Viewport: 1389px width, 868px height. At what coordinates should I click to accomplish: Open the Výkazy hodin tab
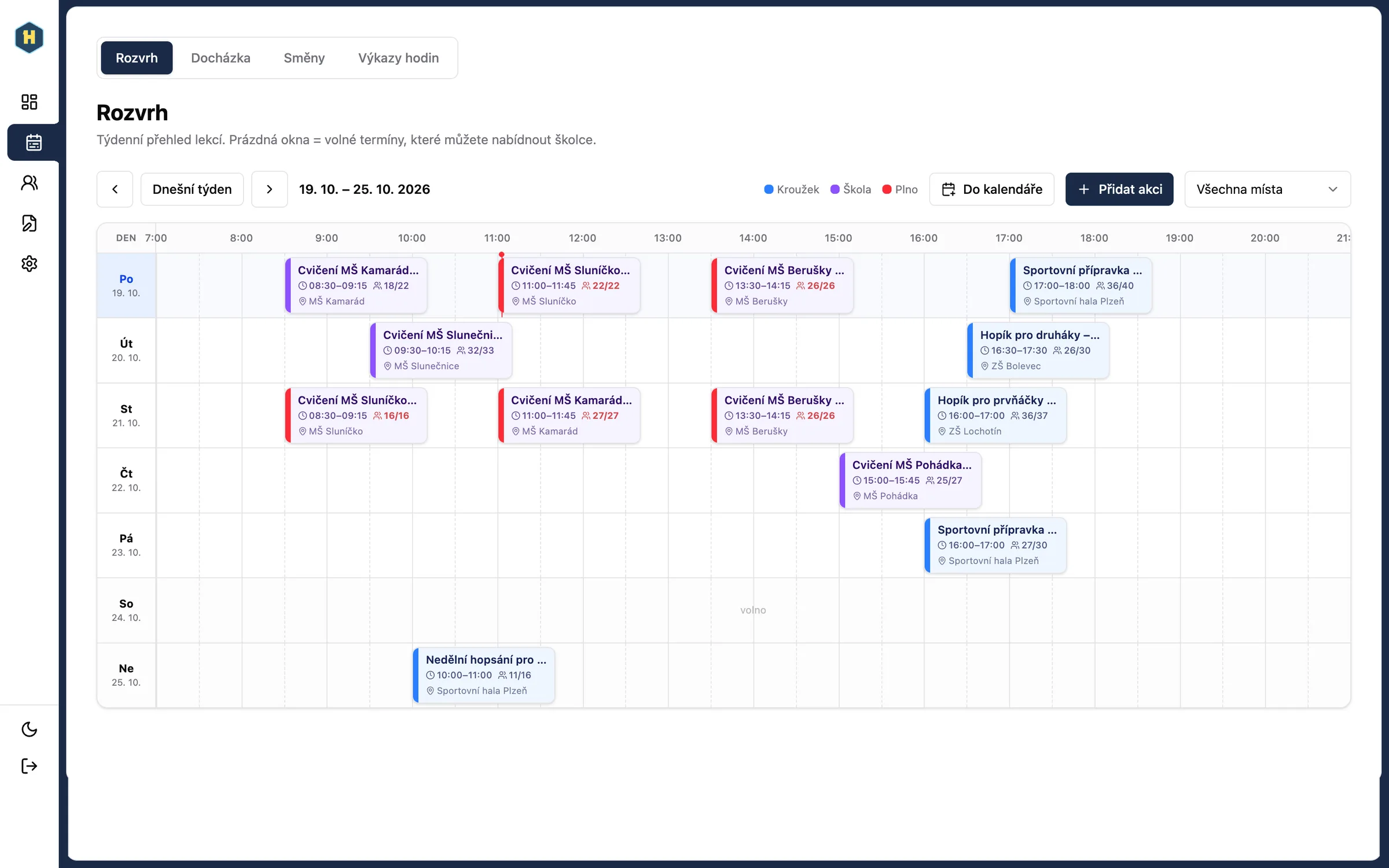pos(398,58)
